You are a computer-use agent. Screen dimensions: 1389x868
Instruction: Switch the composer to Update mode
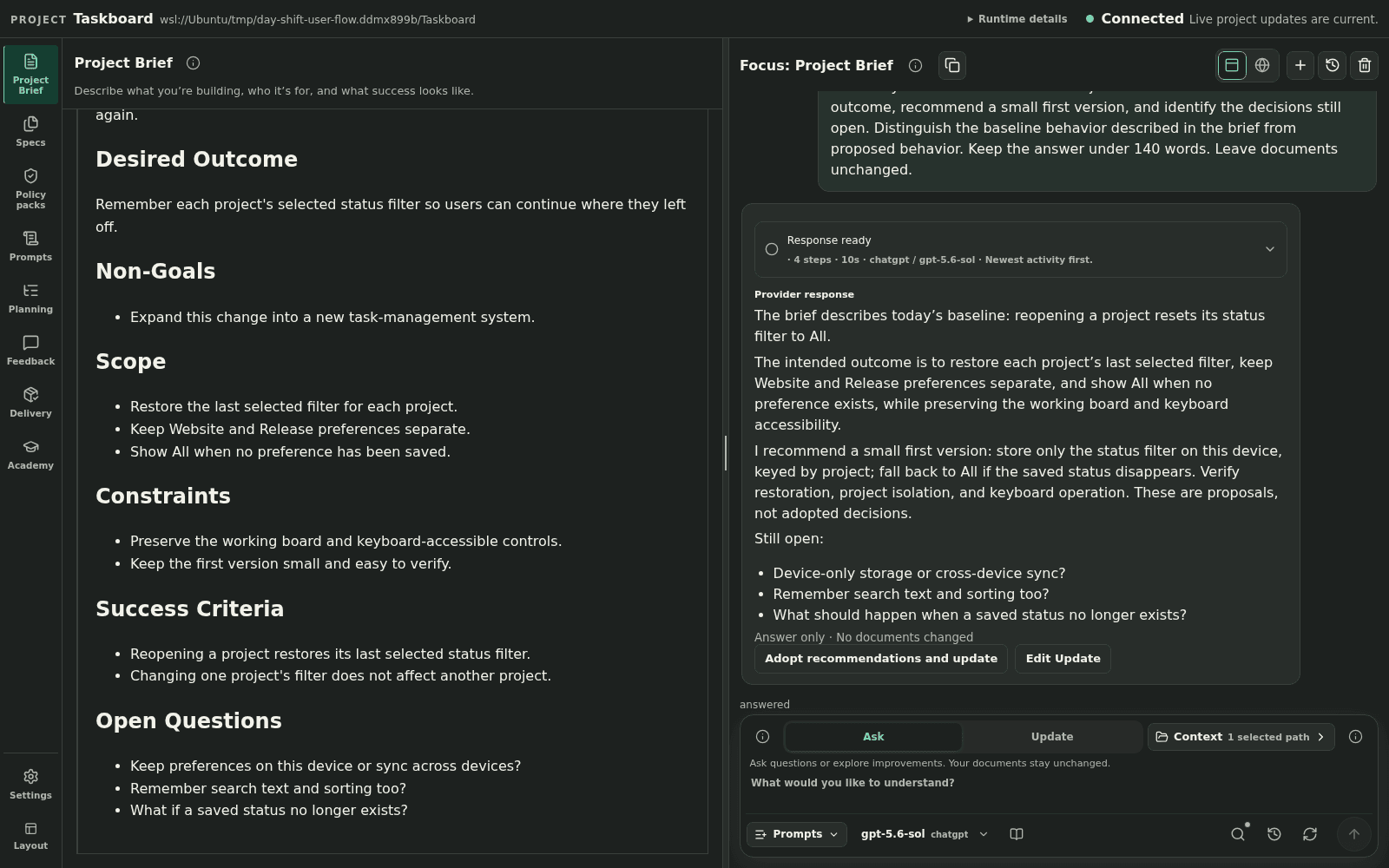point(1052,737)
